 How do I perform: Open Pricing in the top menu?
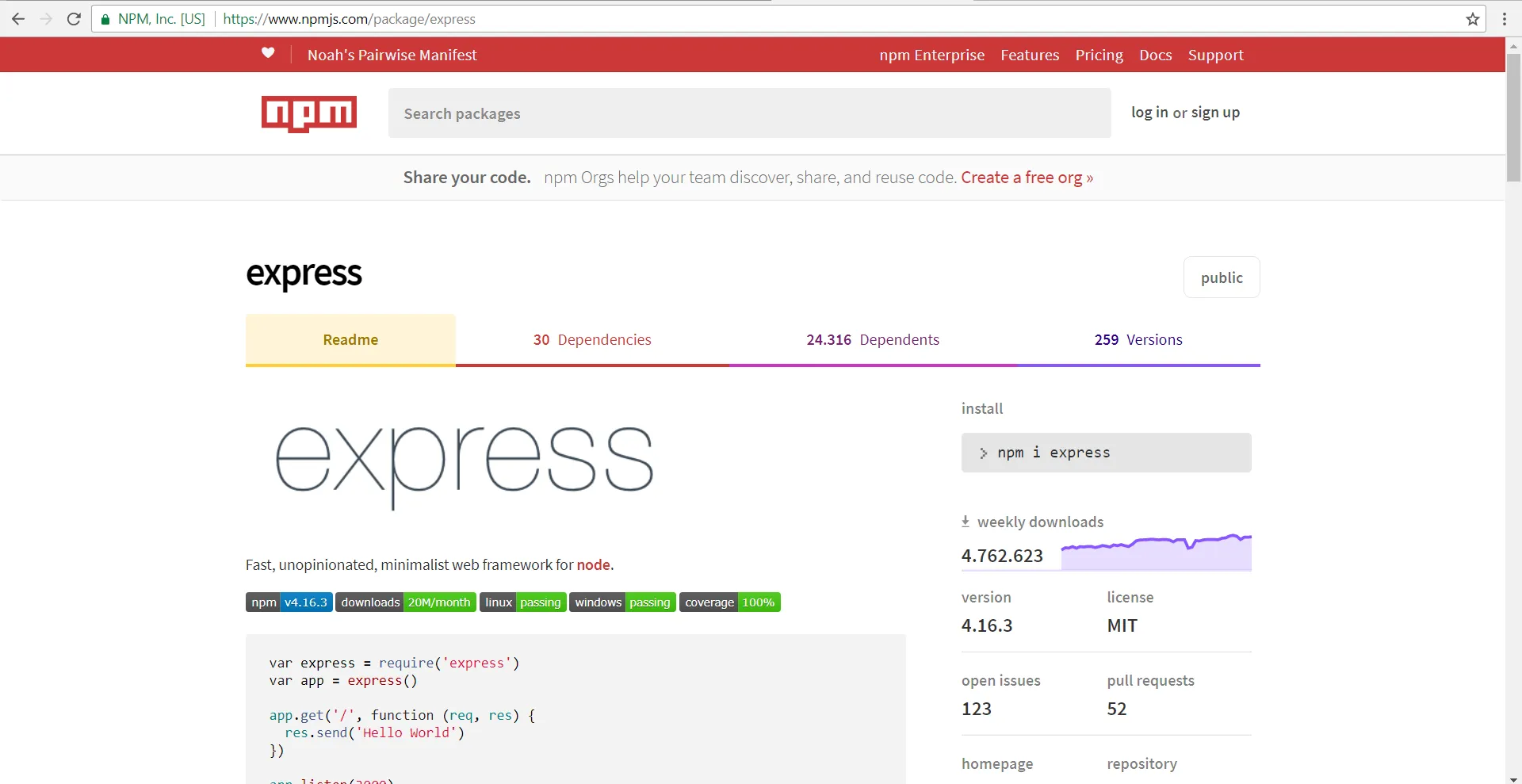tap(1099, 55)
